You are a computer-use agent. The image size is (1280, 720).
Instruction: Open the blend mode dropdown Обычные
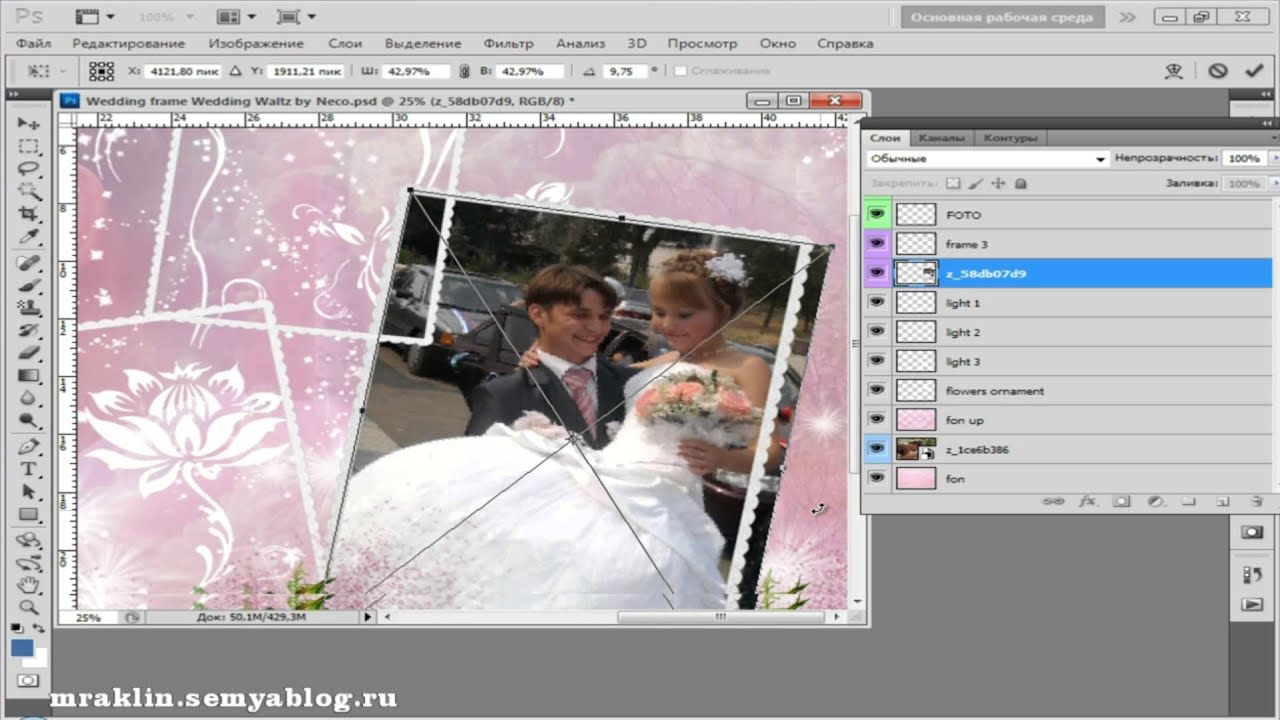[x=988, y=158]
